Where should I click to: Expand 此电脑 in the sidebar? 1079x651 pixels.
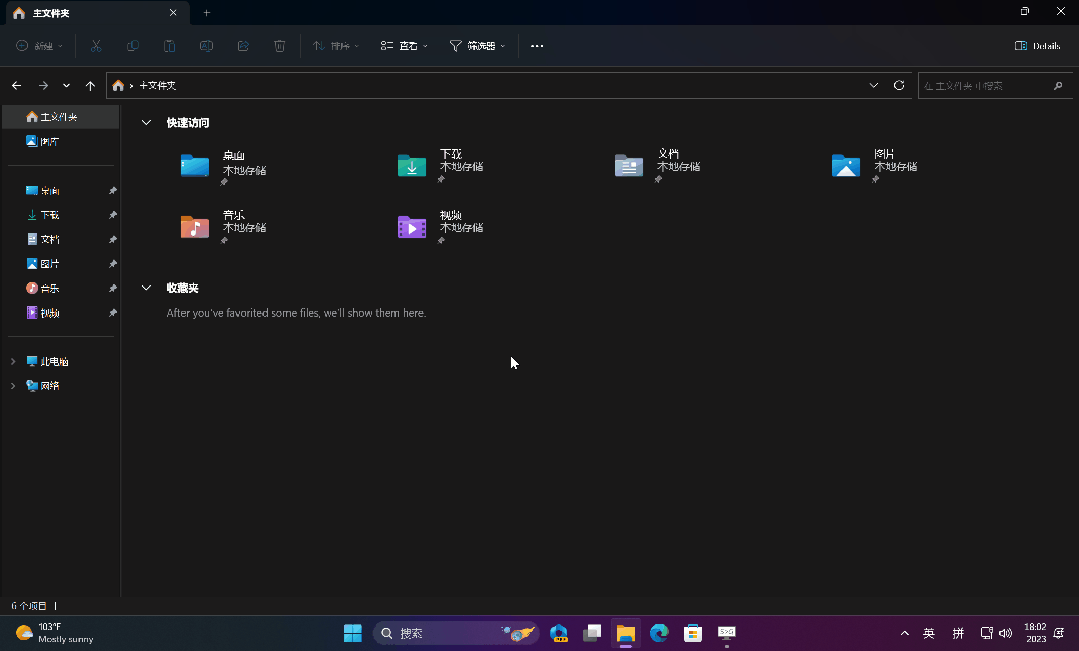[x=13, y=361]
